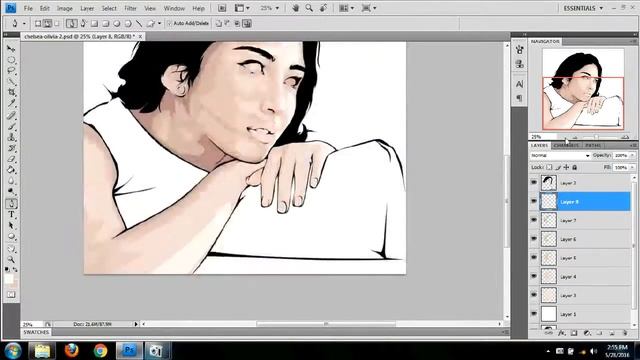Image resolution: width=640 pixels, height=360 pixels.
Task: Open the blend mode dropdown set to Normal
Action: [560, 156]
